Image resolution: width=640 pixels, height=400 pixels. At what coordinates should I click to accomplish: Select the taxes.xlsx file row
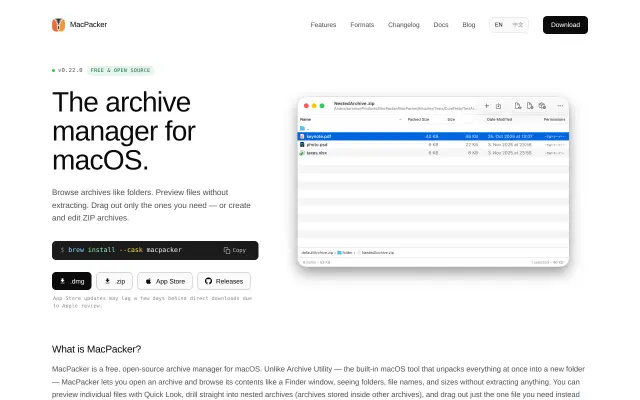[x=433, y=153]
